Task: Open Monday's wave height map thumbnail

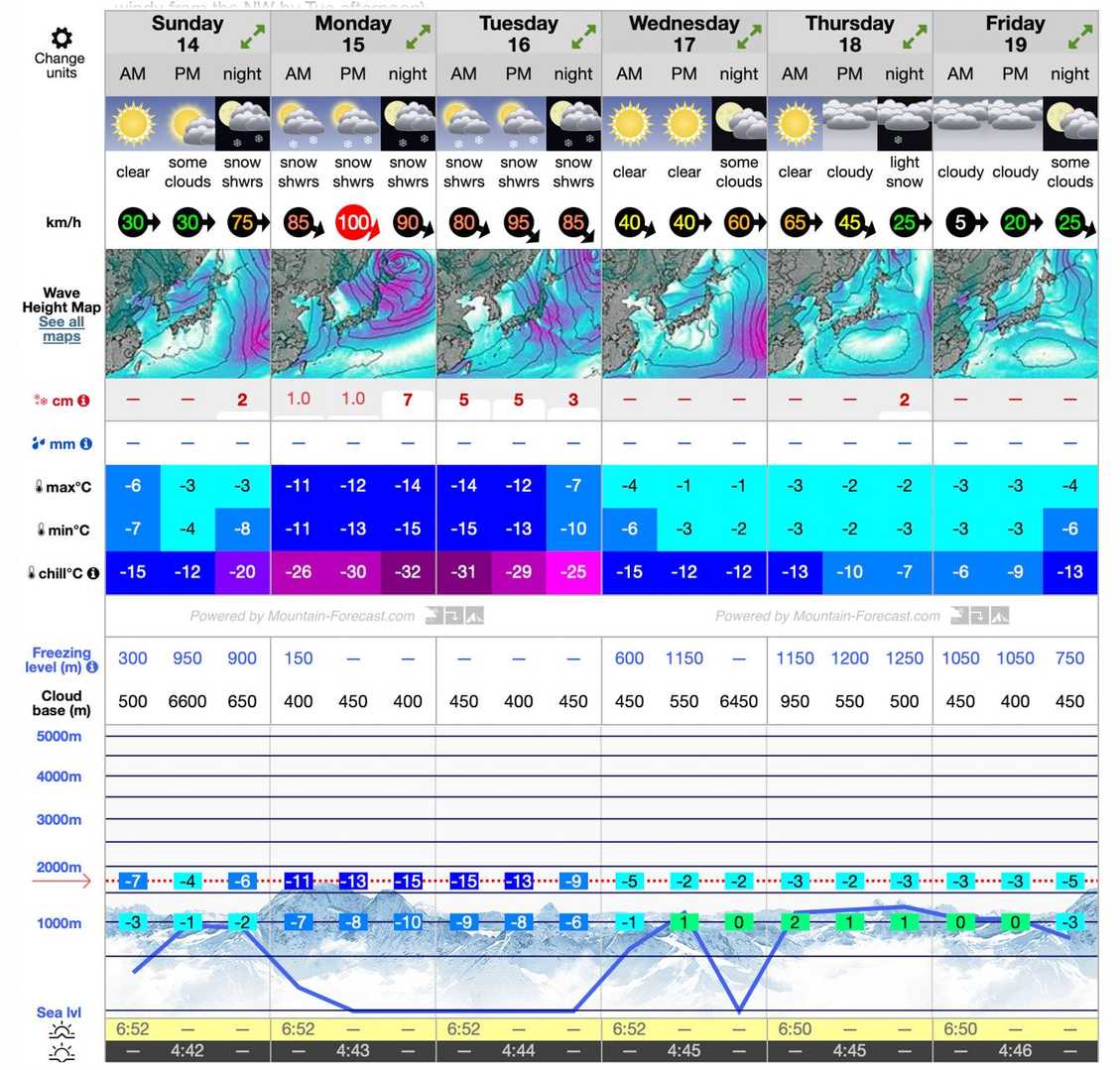Action: [x=353, y=313]
